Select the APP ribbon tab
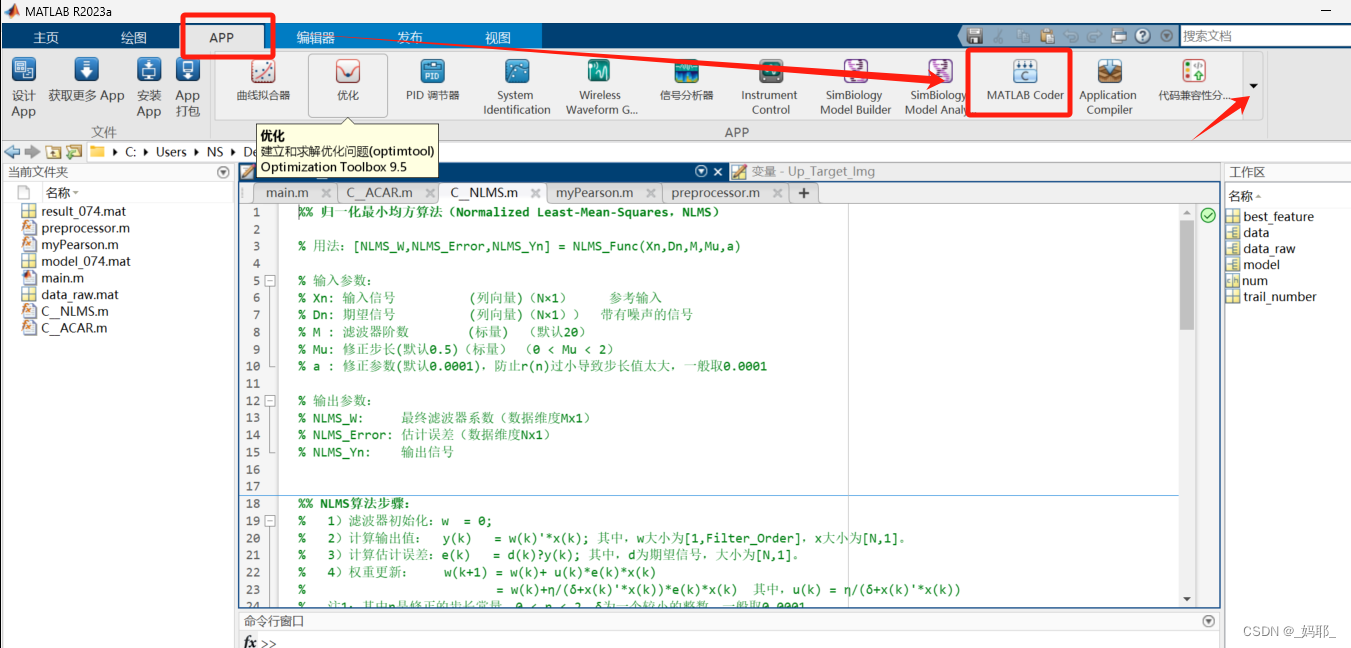The height and width of the screenshot is (648, 1351). coord(221,37)
